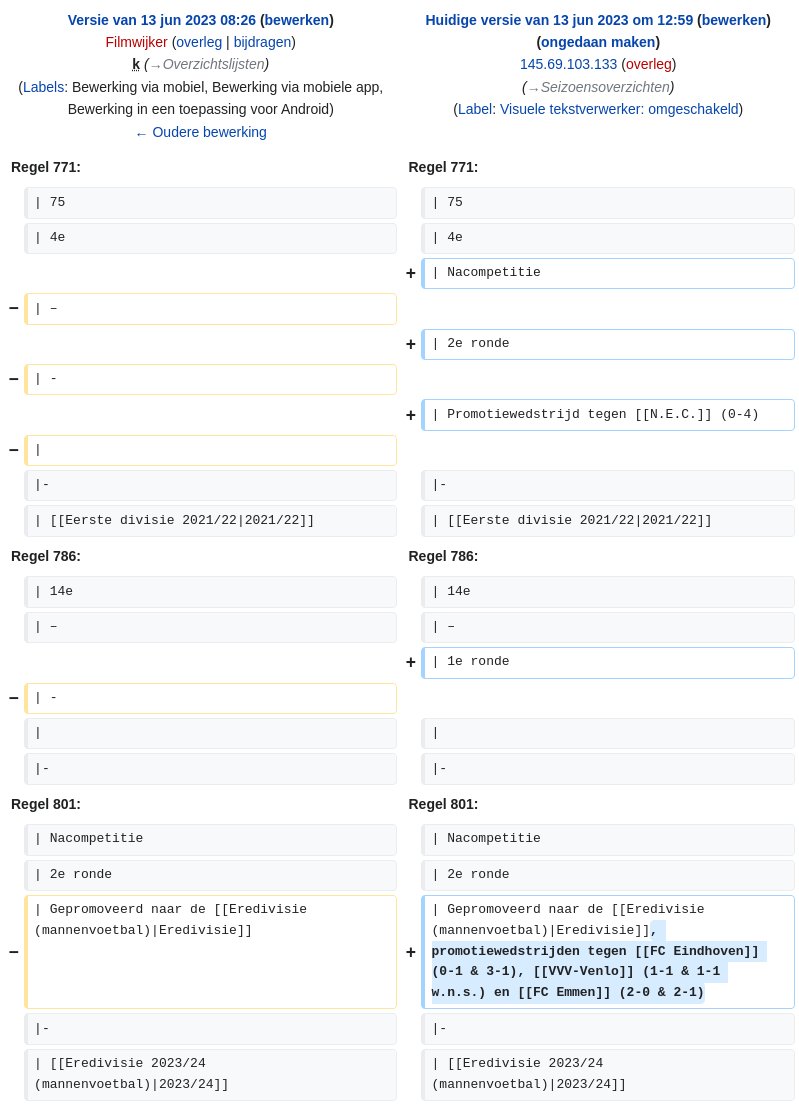Select the added line '| Nacompetitie' under Regel 771
The width and height of the screenshot is (799, 1105).
tap(608, 273)
